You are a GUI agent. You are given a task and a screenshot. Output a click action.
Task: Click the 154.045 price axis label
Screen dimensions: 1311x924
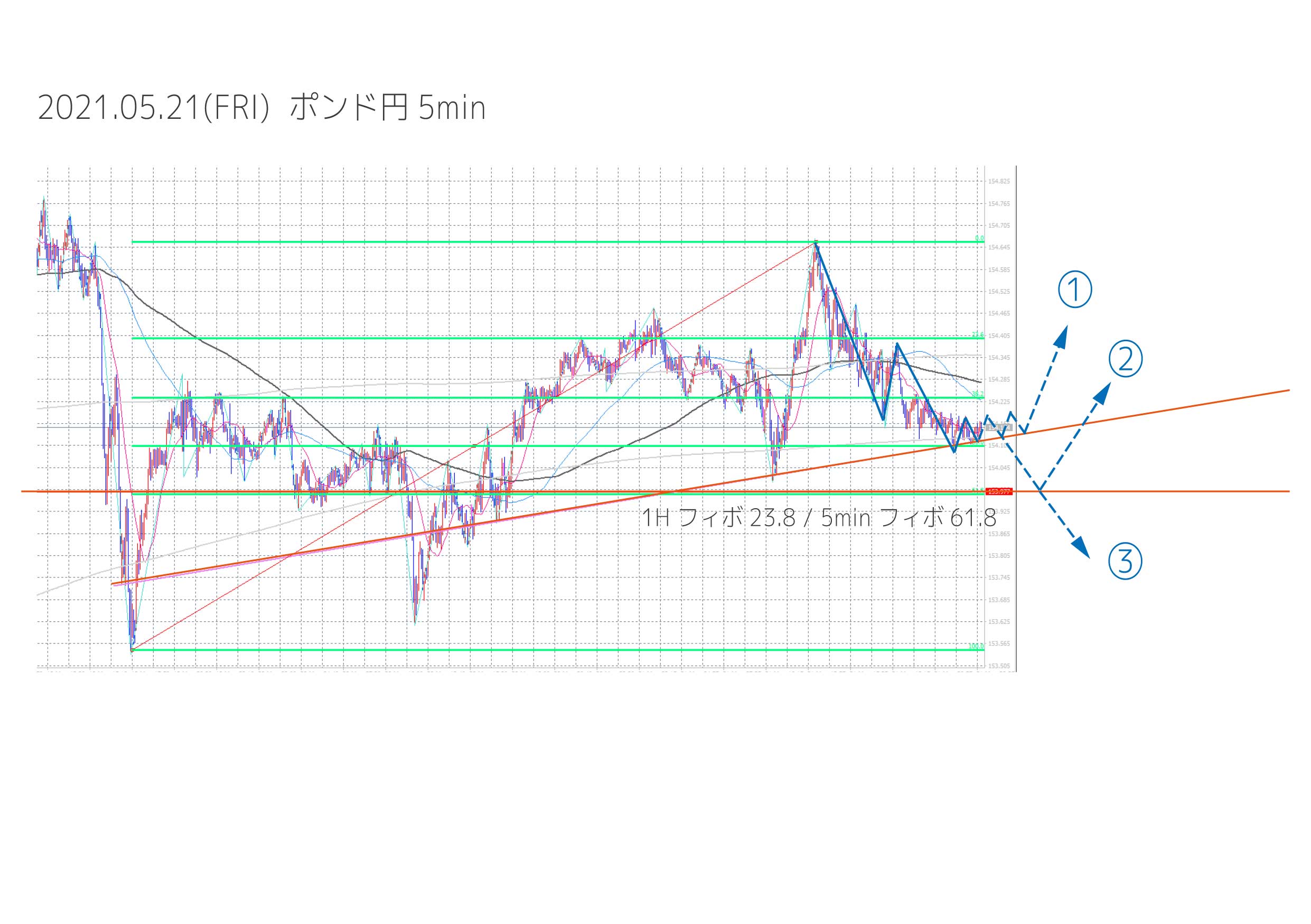pos(999,468)
